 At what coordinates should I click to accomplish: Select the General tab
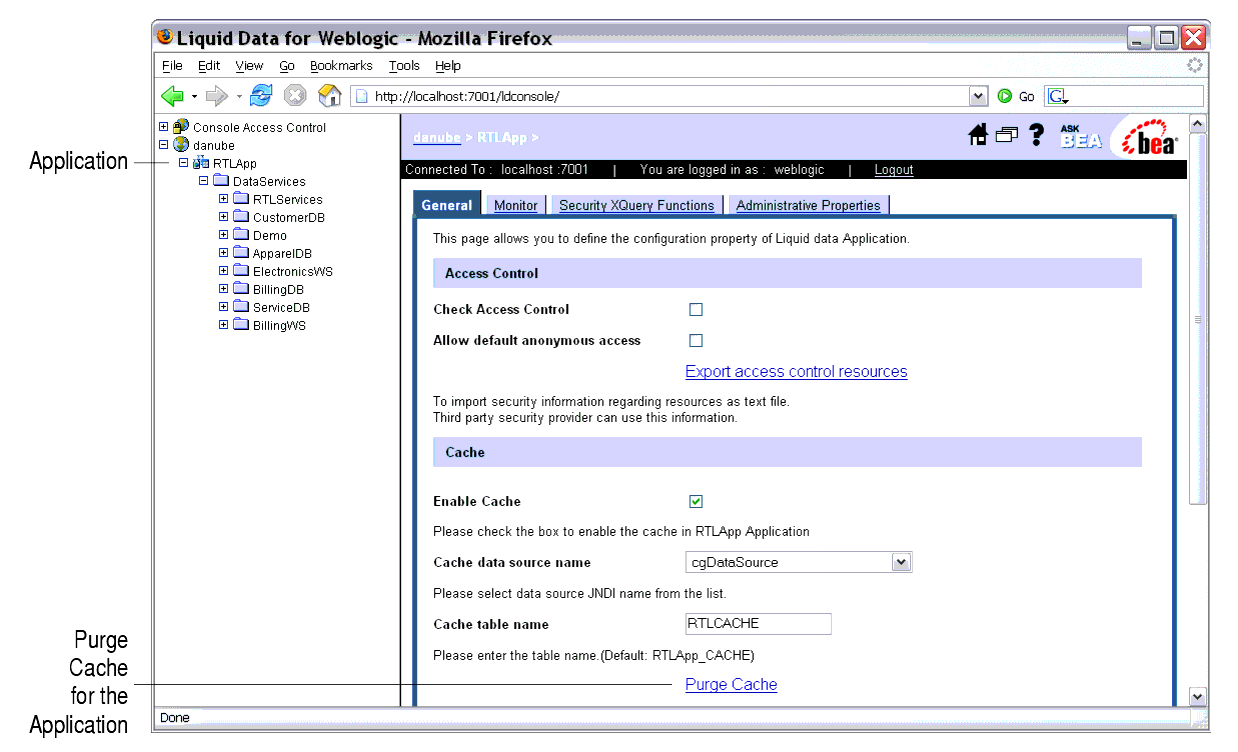pos(447,205)
